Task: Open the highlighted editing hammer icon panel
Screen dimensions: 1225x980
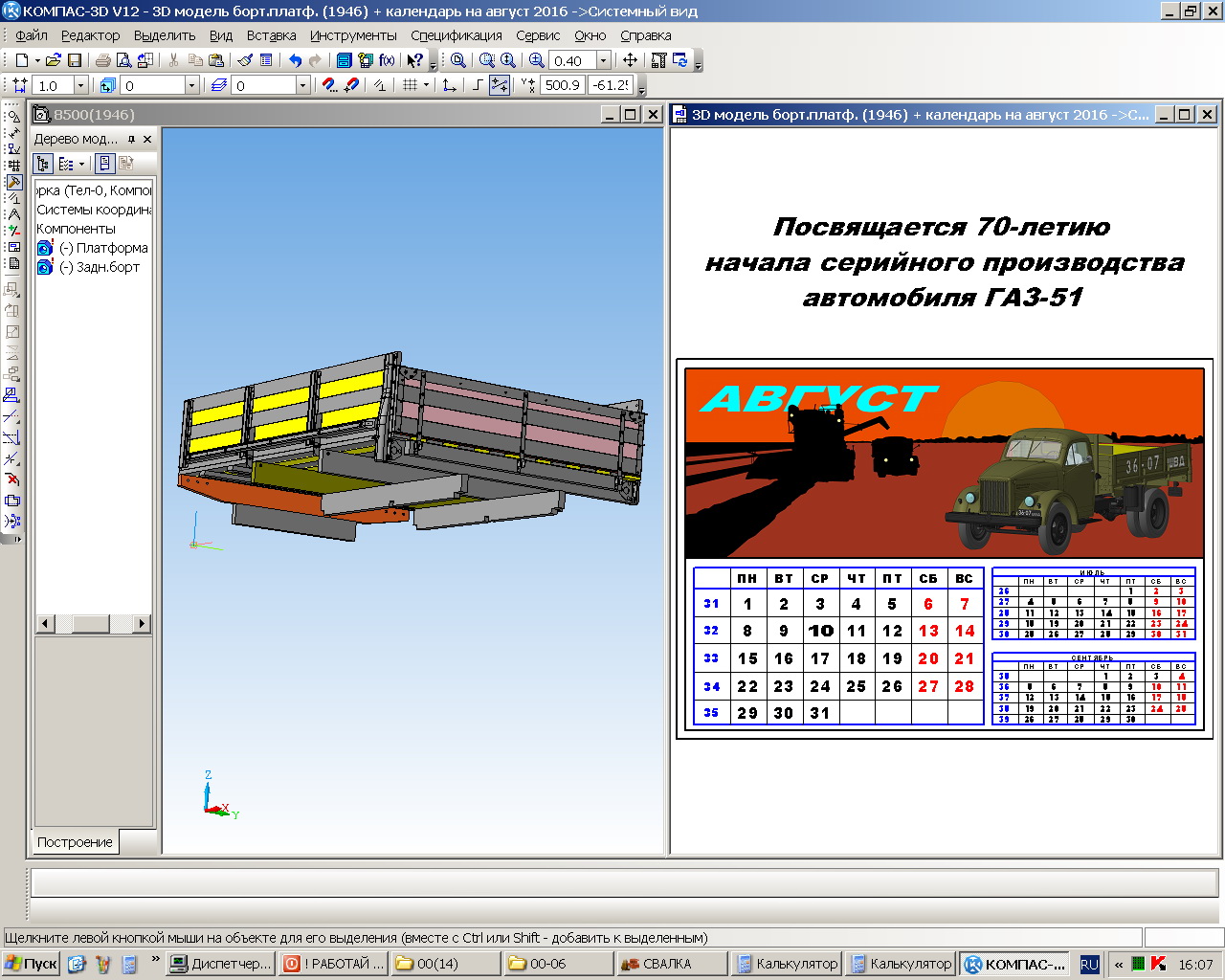Action: click(13, 182)
